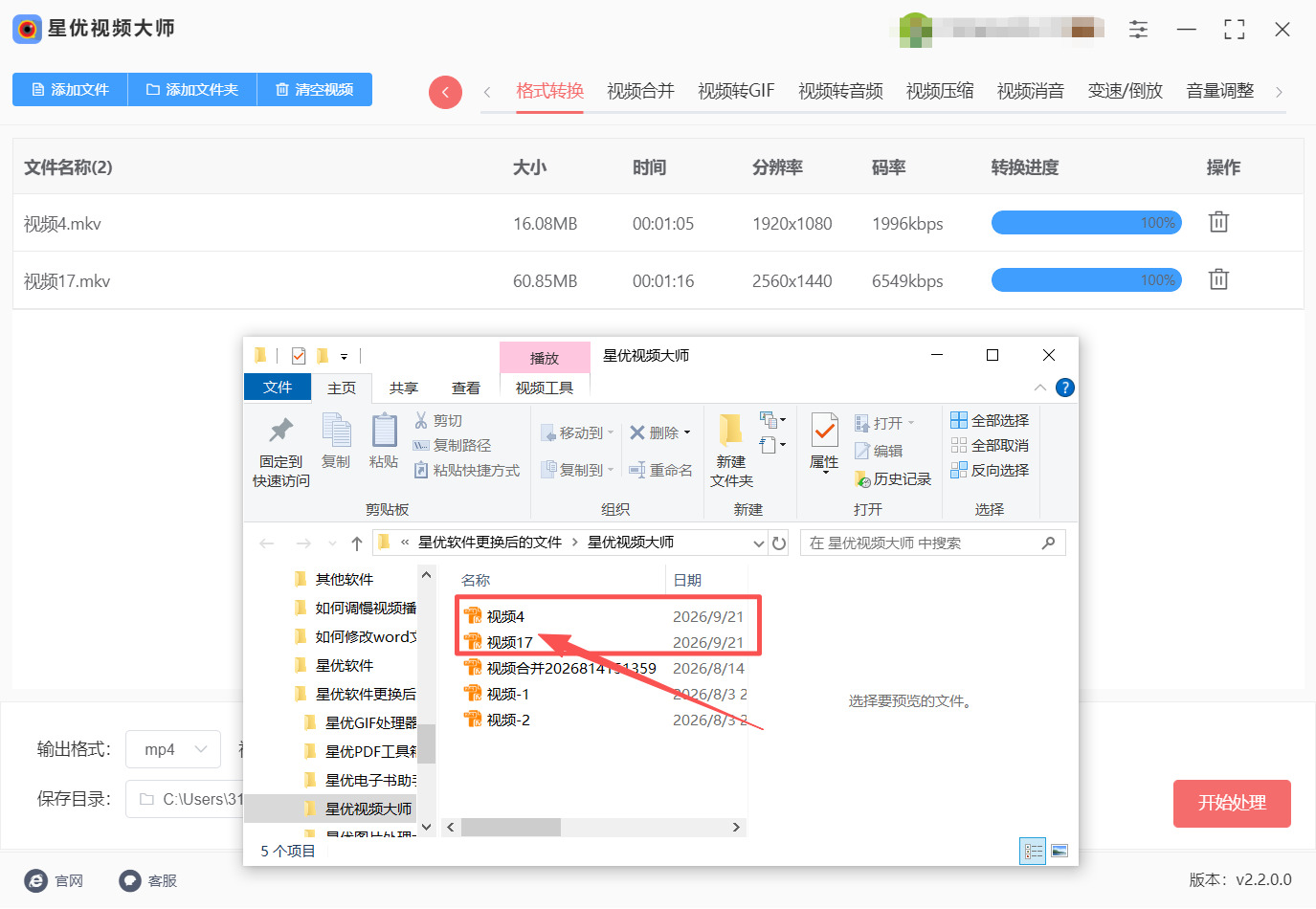Switch Explorer to large icons view layout
This screenshot has width=1316, height=909.
pos(1059,851)
